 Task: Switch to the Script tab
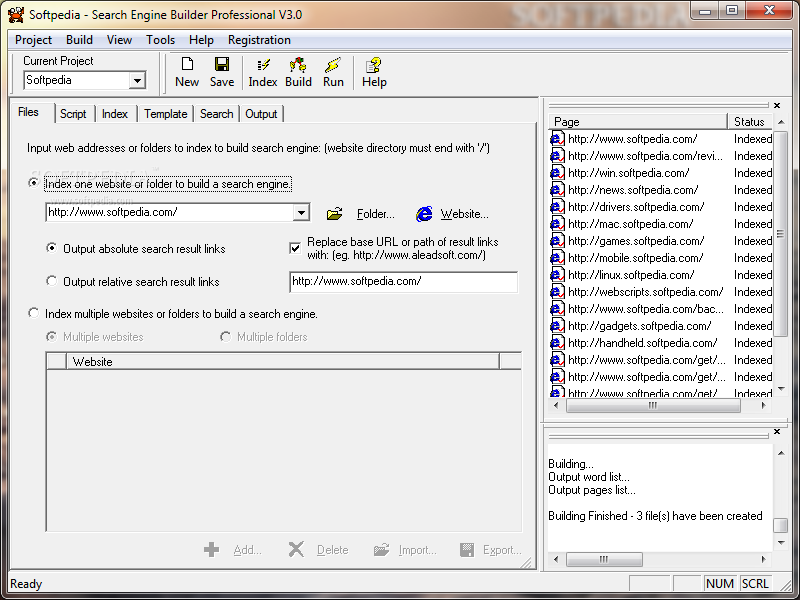73,114
